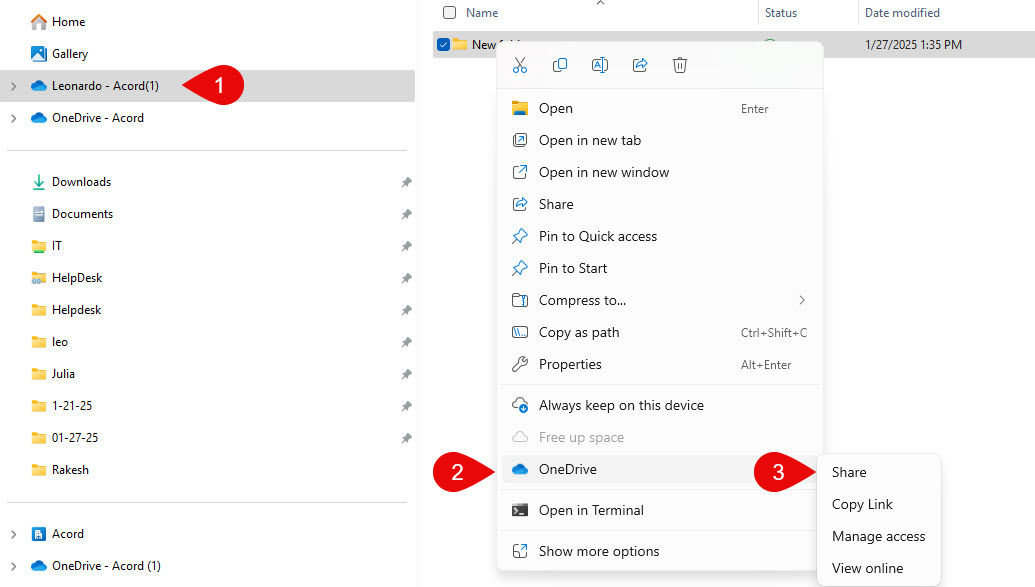The width and height of the screenshot is (1035, 587).
Task: Unpin Downloads using its pin icon
Action: [406, 182]
